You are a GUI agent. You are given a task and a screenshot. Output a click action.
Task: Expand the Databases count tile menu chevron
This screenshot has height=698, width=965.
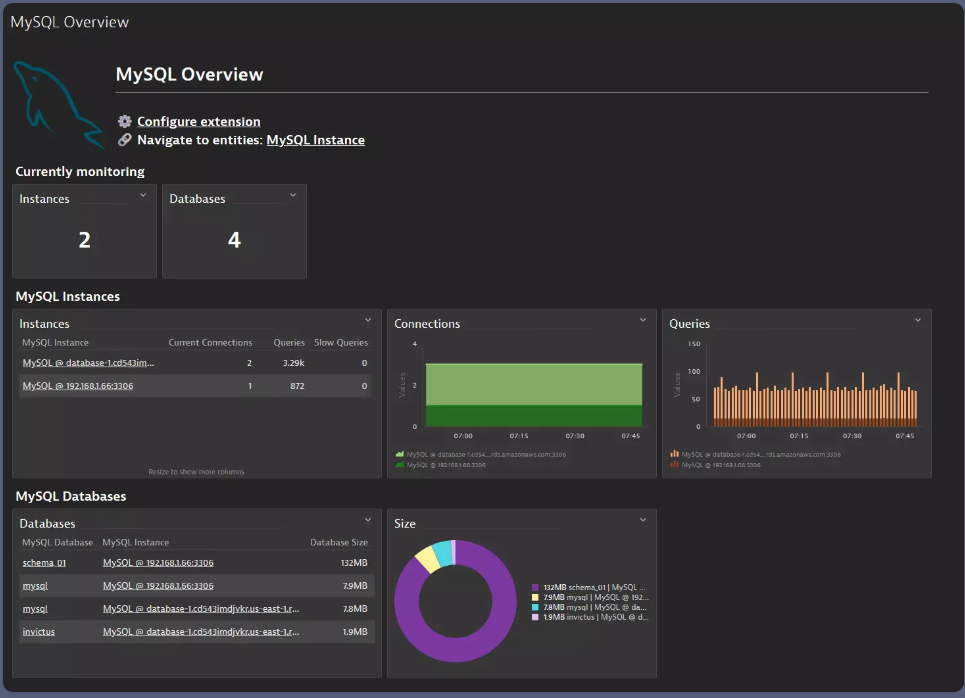[293, 195]
